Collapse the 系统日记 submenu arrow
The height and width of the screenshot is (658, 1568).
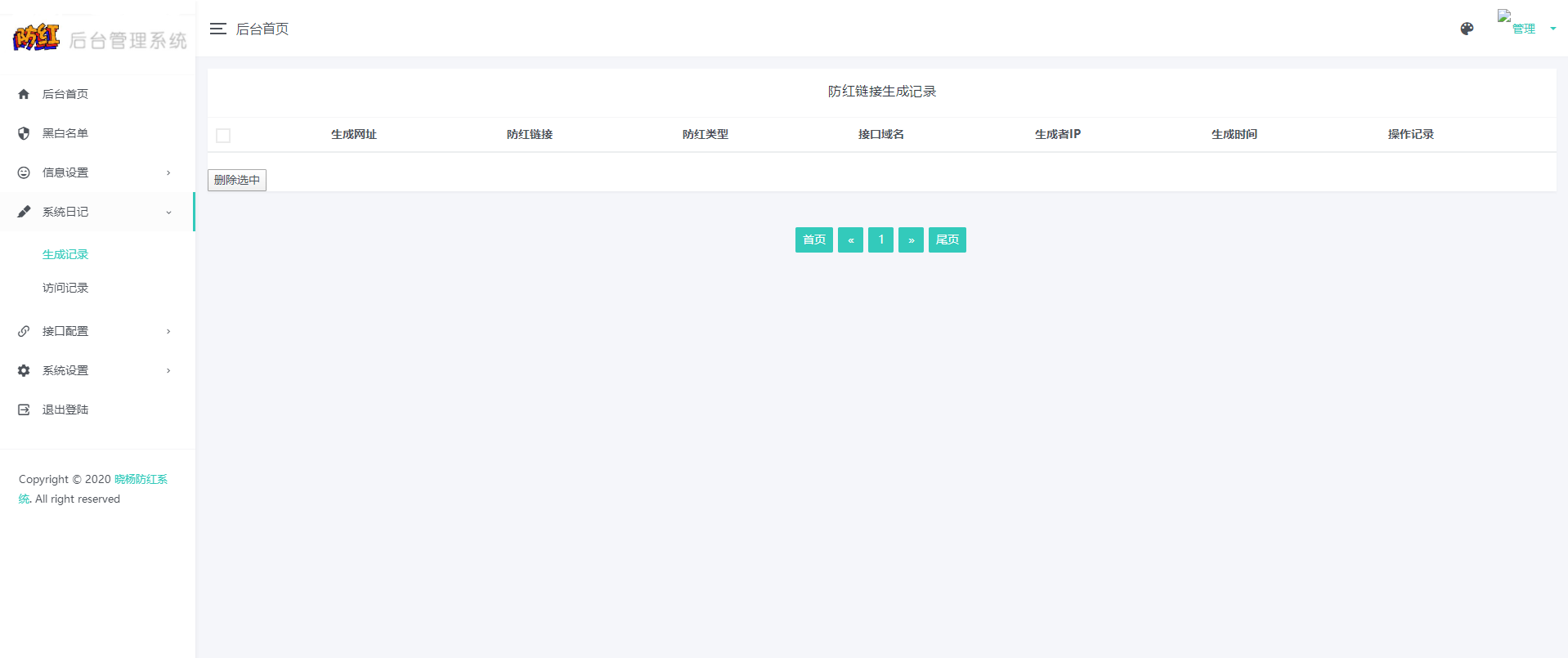pos(168,213)
